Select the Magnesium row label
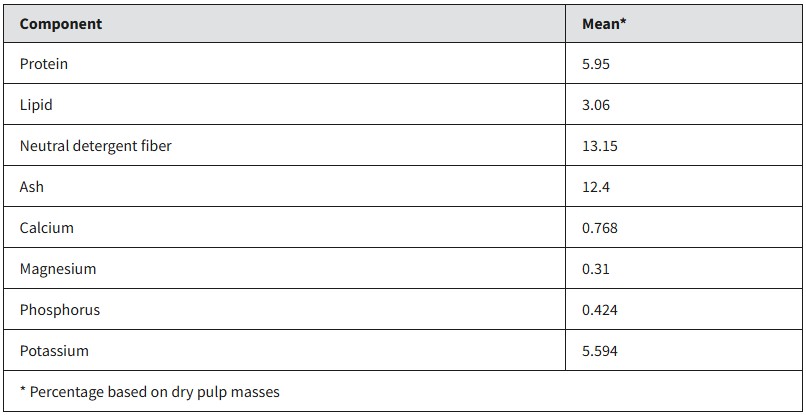The image size is (806, 415). [58, 269]
